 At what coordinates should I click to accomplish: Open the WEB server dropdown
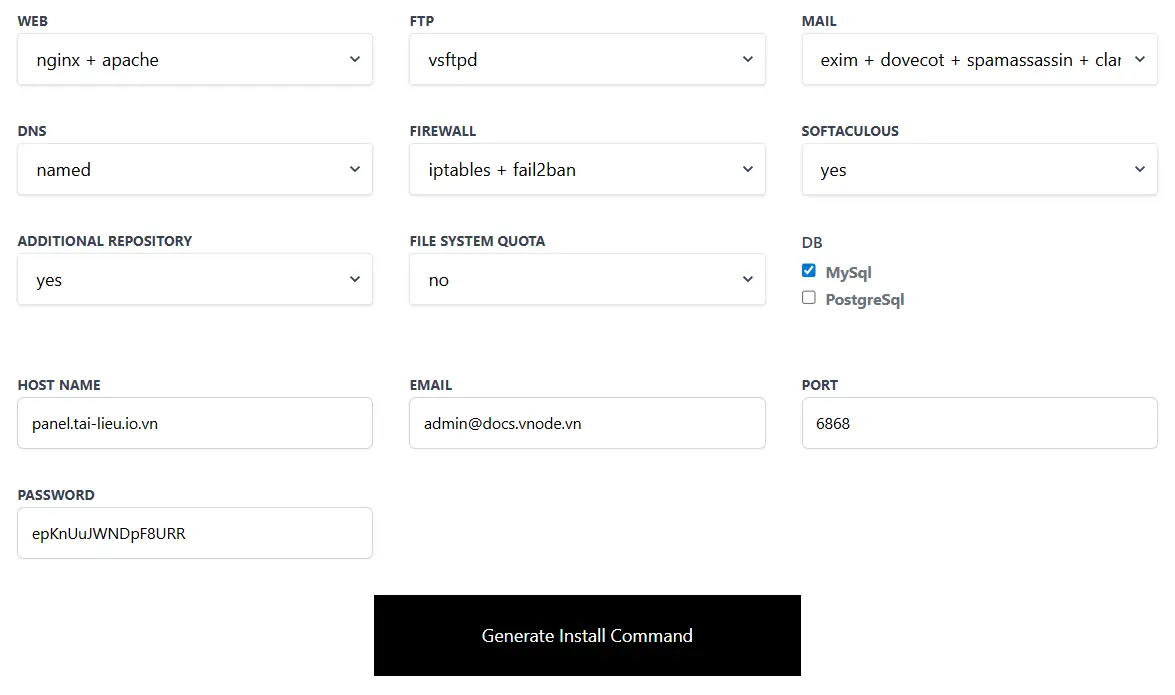click(195, 60)
